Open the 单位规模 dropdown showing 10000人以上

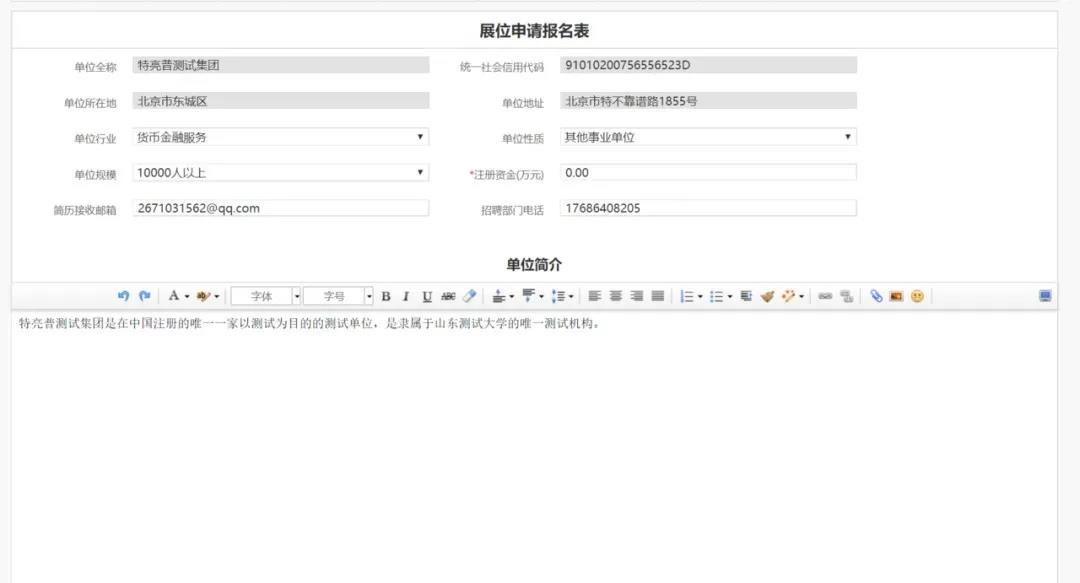pos(281,173)
